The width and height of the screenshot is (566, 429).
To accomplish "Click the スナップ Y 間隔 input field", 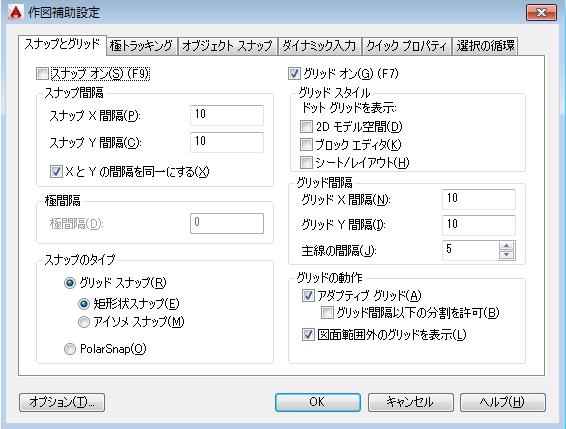I will (x=227, y=142).
